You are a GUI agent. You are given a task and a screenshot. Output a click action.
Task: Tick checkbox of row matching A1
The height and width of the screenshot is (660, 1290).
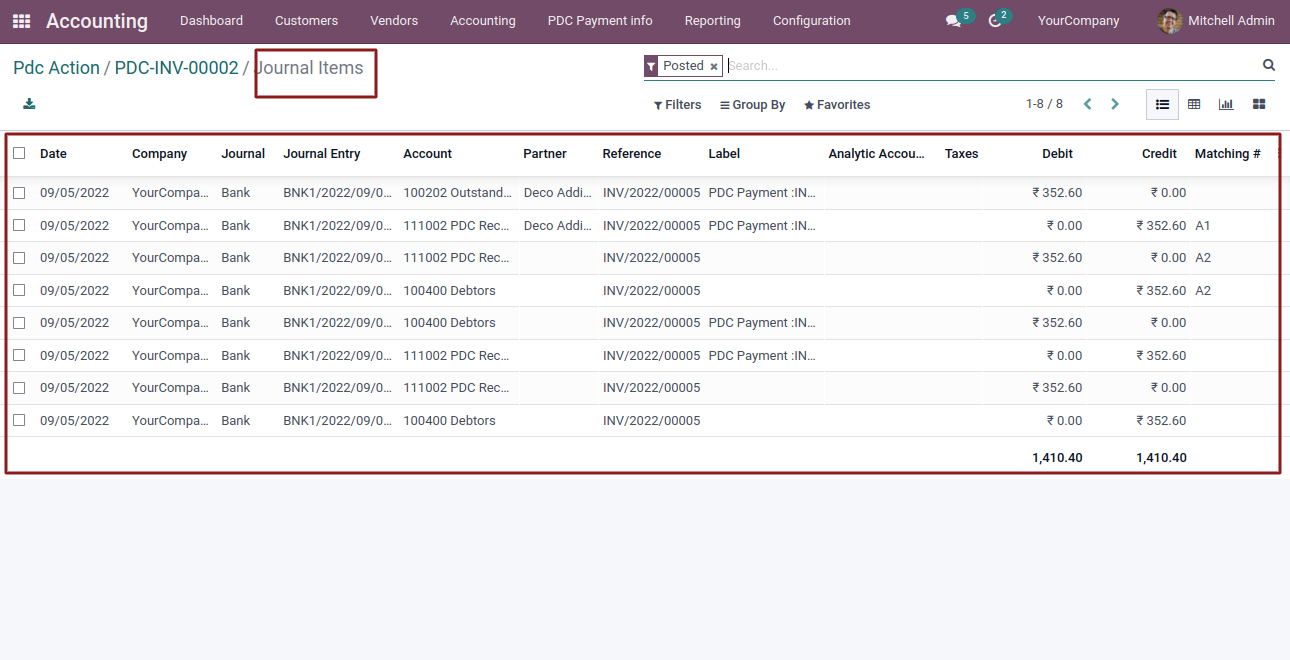(x=19, y=226)
